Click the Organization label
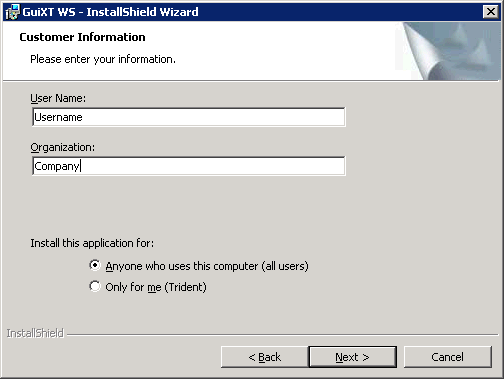The image size is (504, 379). pyautogui.click(x=63, y=147)
